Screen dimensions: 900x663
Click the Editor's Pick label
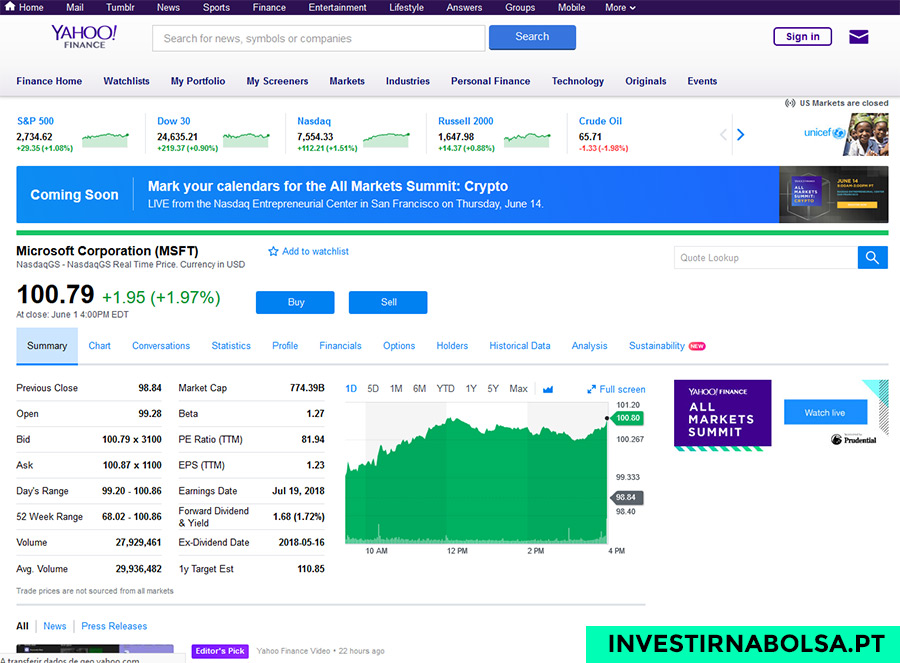(x=220, y=651)
